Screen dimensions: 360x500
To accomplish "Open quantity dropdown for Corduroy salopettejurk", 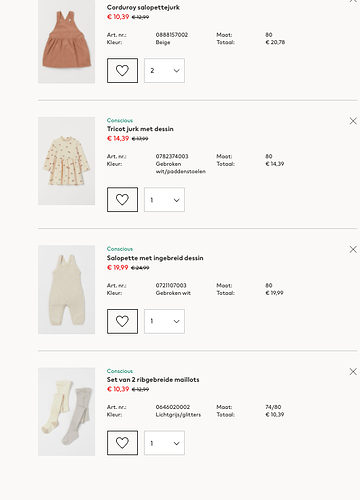I will (164, 70).
